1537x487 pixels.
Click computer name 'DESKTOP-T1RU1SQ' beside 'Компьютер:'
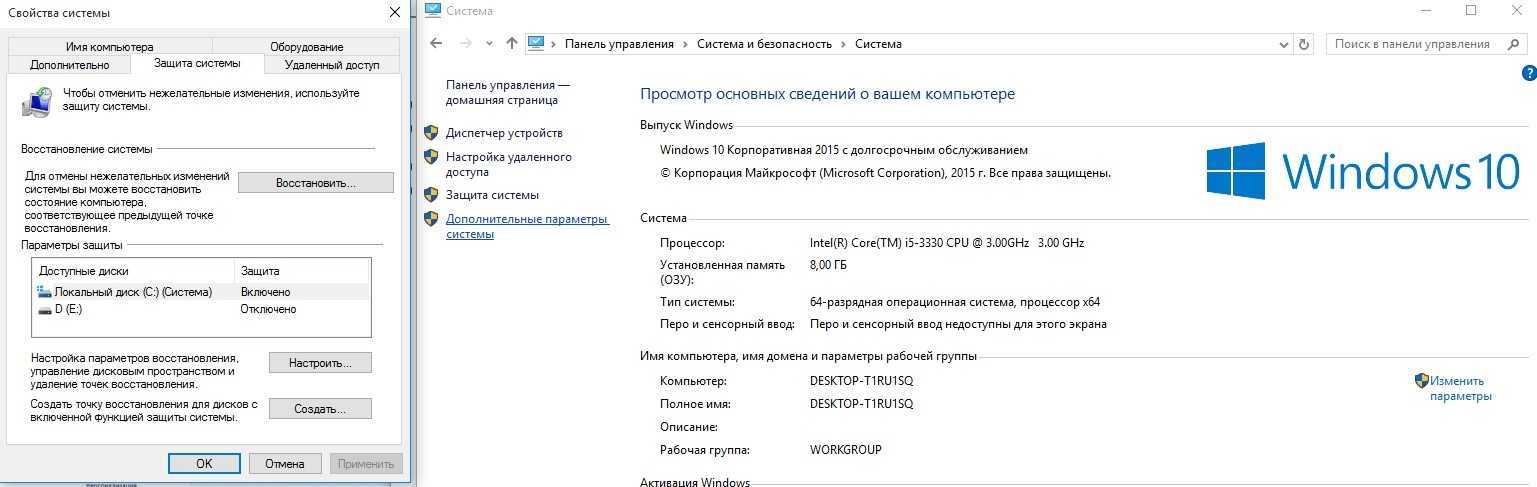pyautogui.click(x=861, y=381)
